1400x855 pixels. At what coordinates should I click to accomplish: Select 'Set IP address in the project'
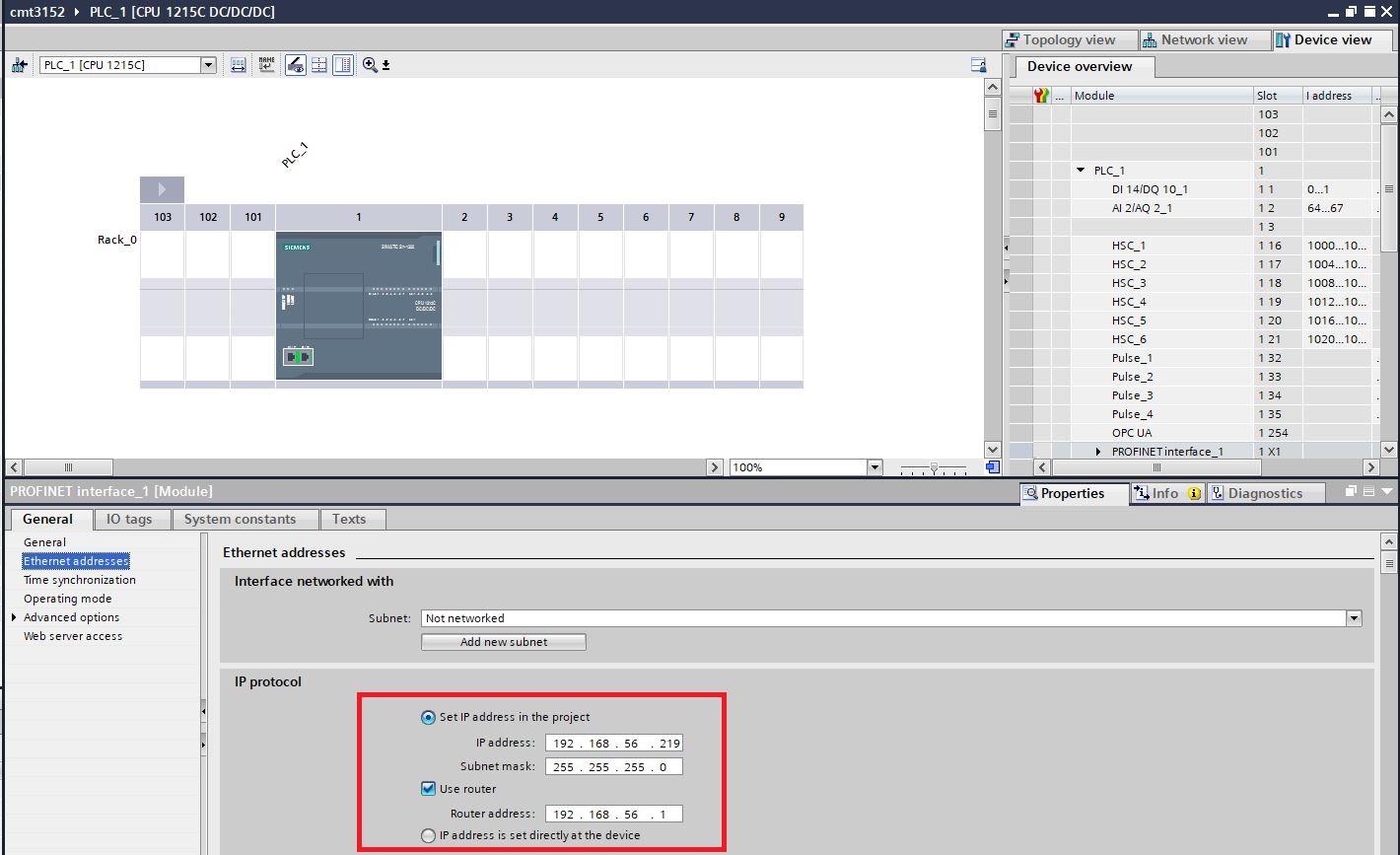tap(428, 717)
